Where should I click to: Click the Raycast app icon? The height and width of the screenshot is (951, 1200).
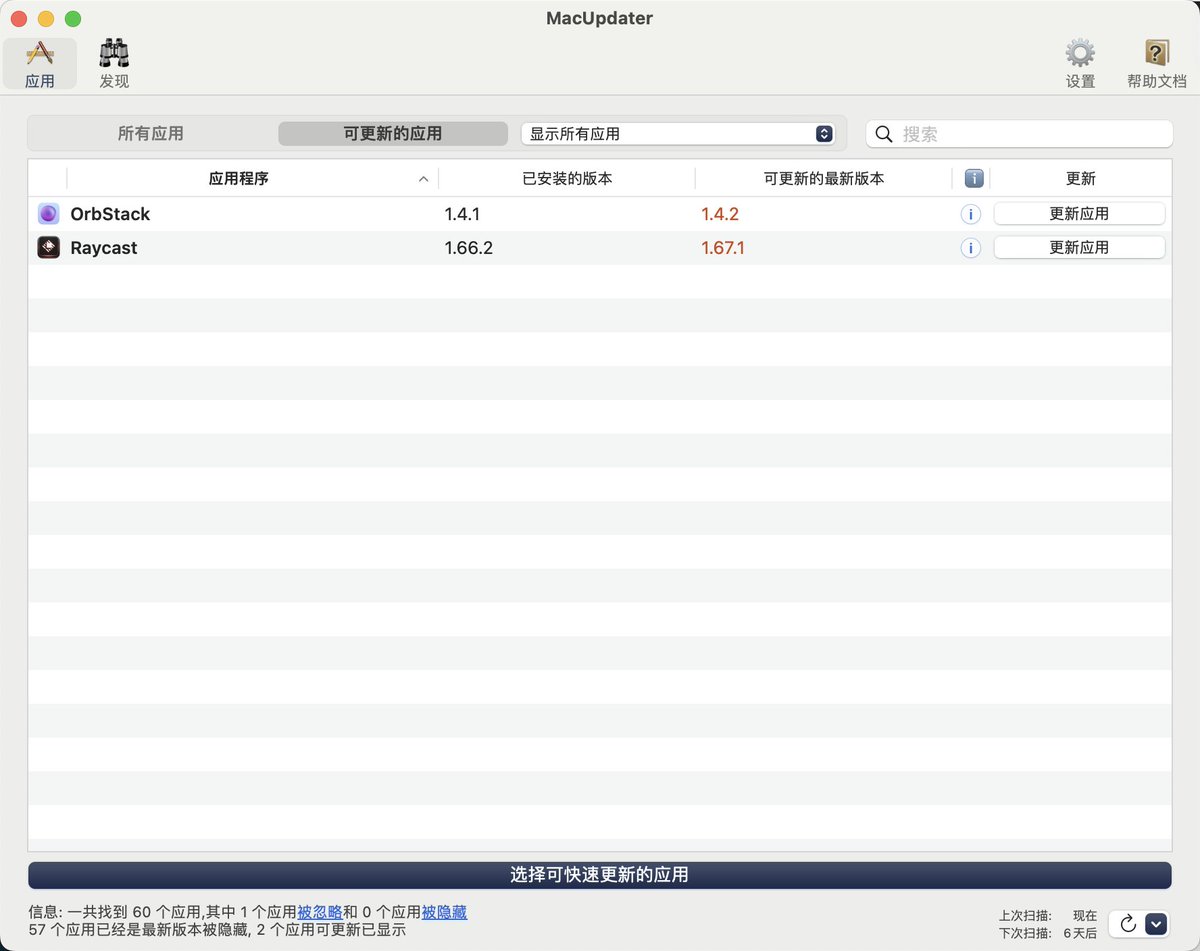click(x=48, y=248)
